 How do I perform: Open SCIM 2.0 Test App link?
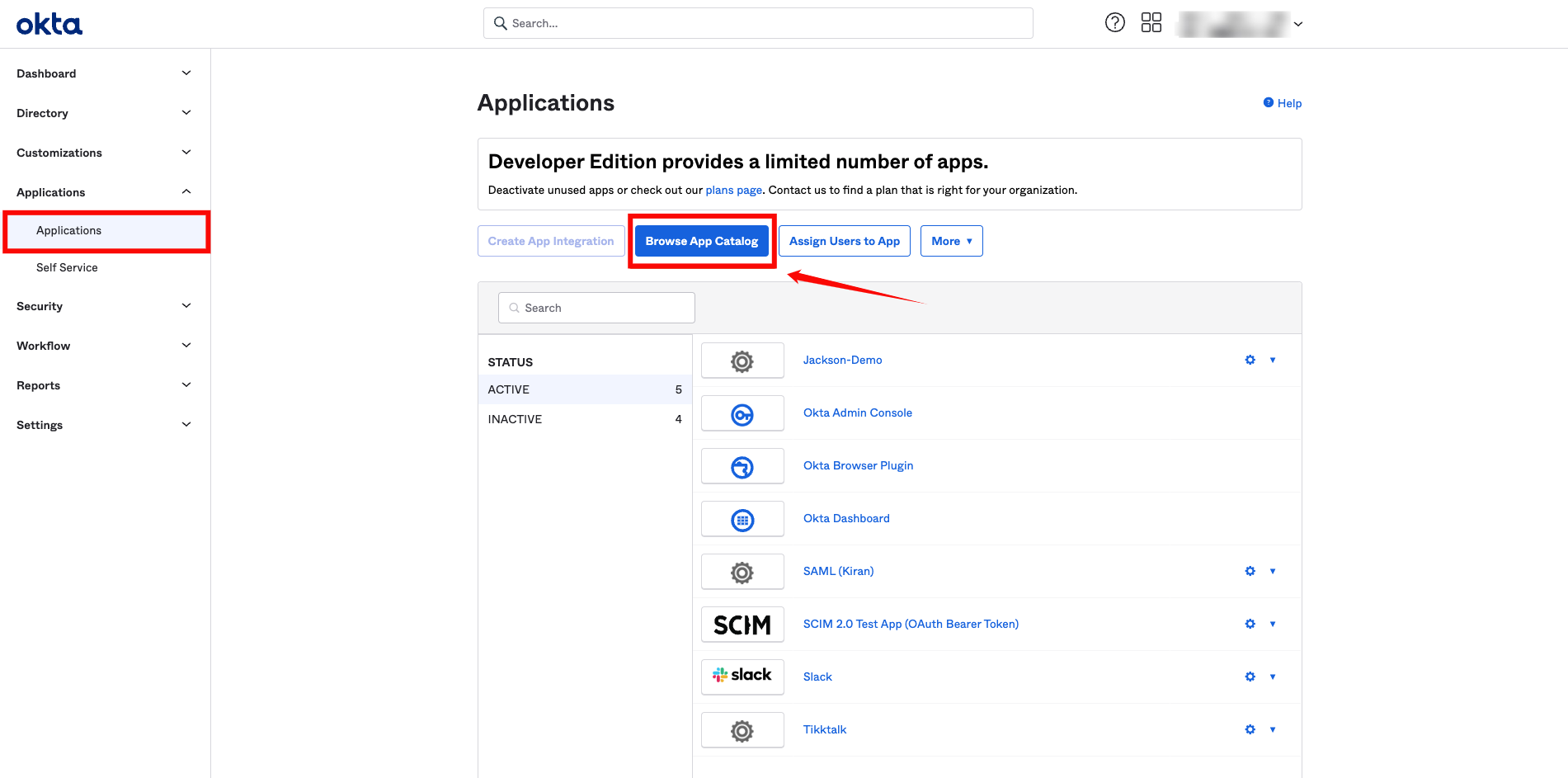tap(911, 624)
